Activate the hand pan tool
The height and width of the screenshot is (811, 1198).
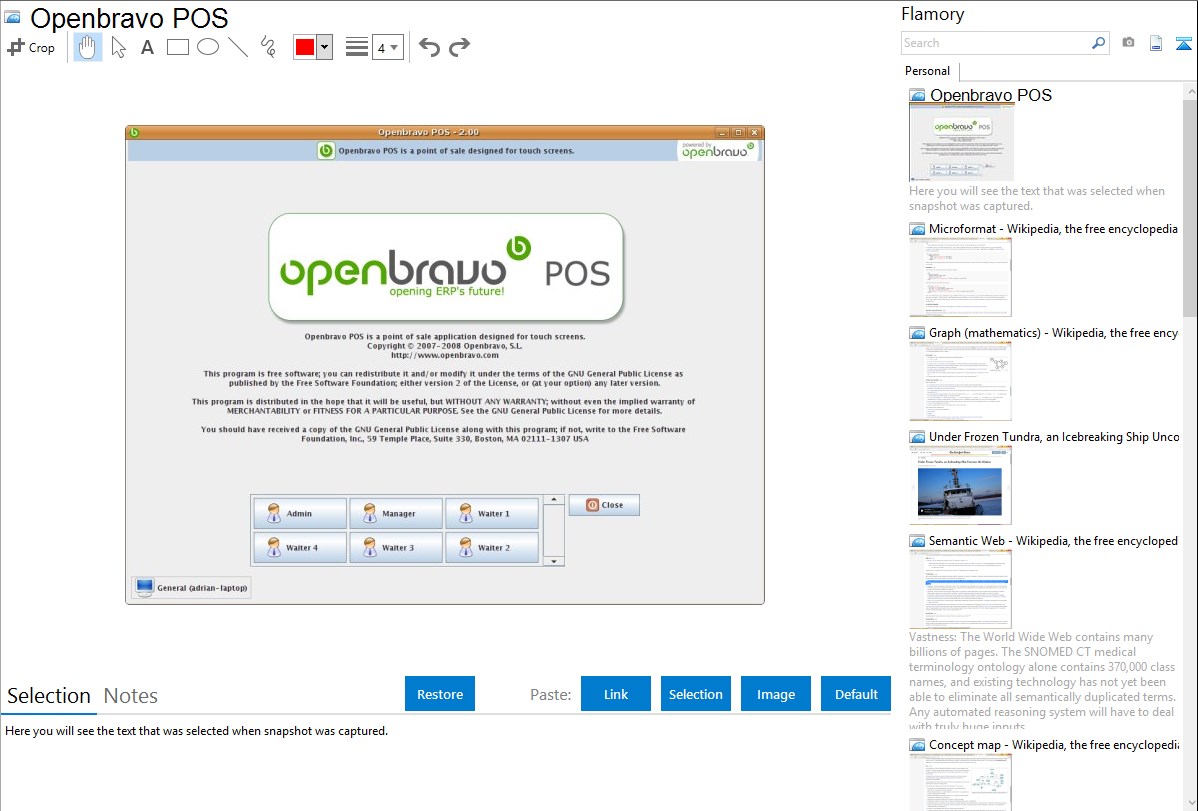[88, 47]
